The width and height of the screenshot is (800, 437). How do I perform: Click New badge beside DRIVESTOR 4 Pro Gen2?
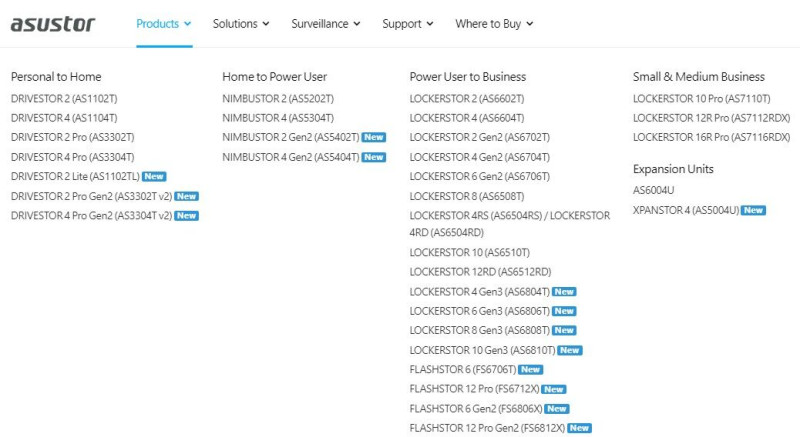click(186, 216)
